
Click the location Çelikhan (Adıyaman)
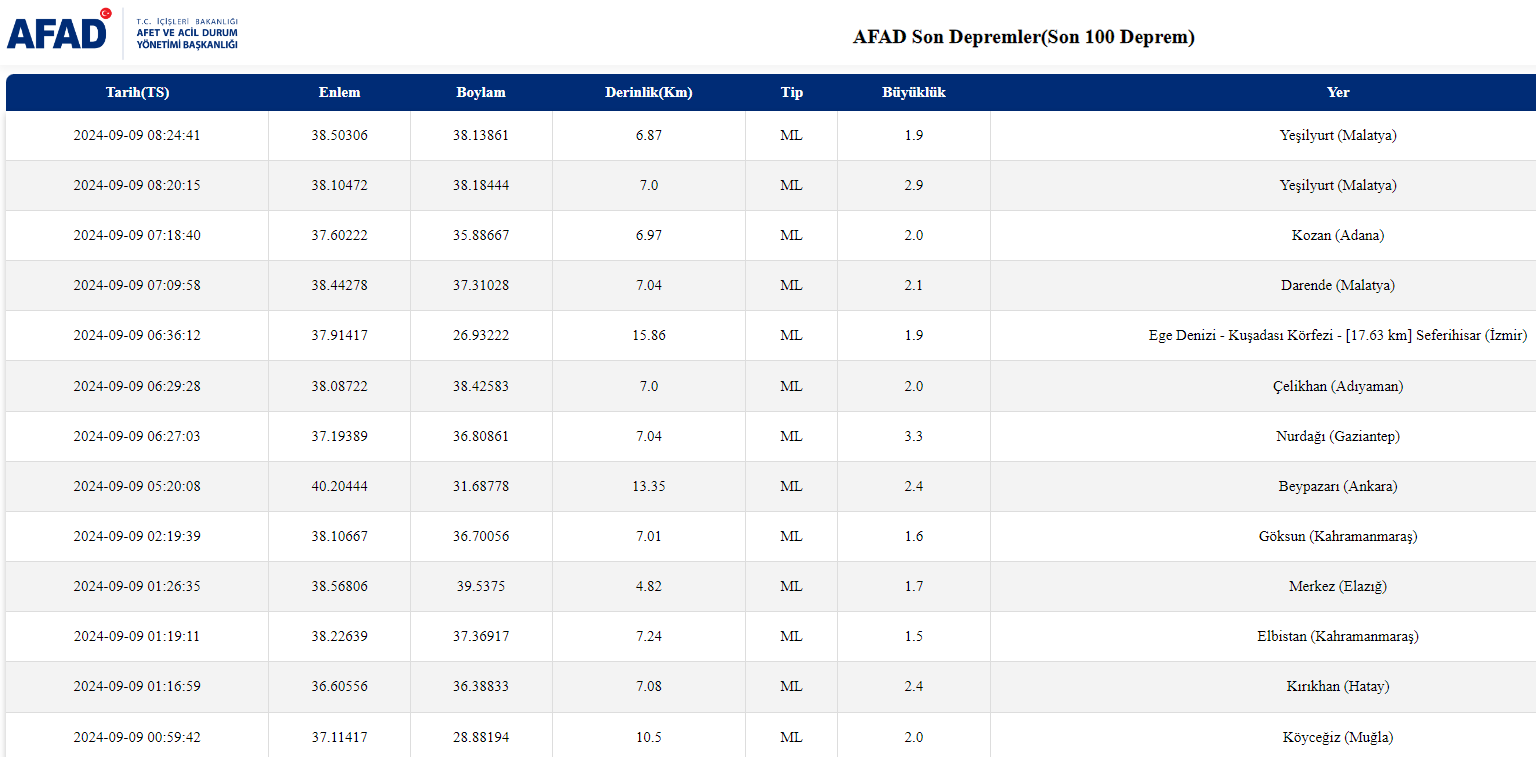1338,386
